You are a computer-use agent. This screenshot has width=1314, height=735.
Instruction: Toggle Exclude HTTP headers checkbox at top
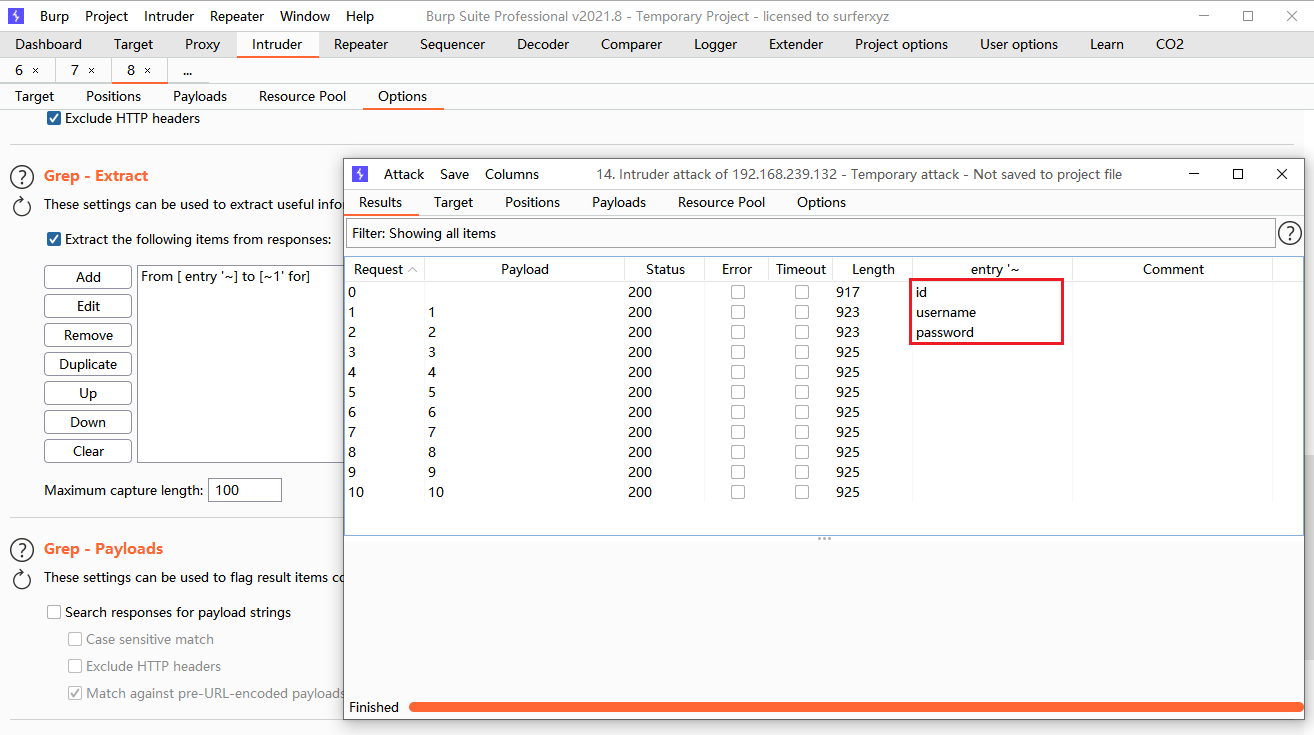point(54,118)
